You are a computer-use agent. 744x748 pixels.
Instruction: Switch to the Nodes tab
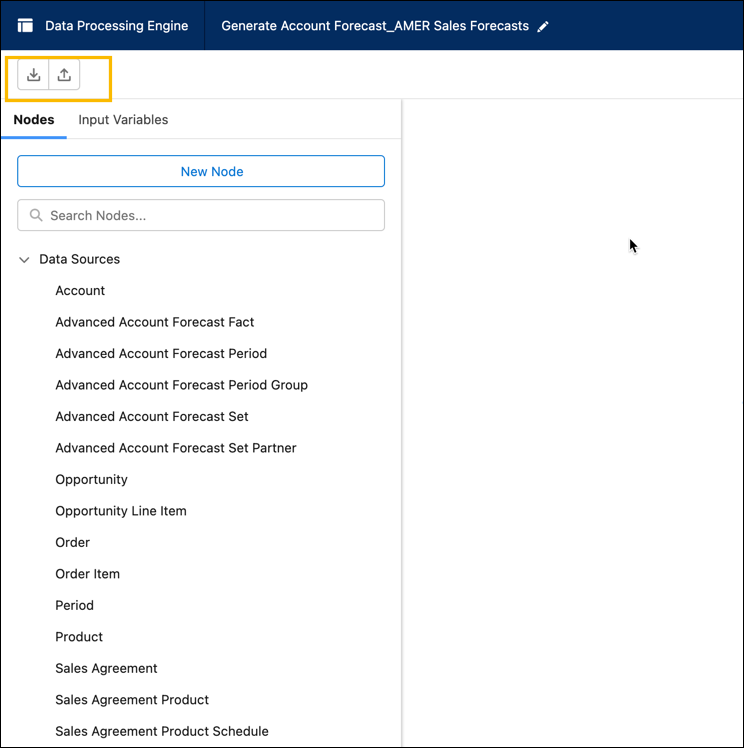click(x=34, y=119)
